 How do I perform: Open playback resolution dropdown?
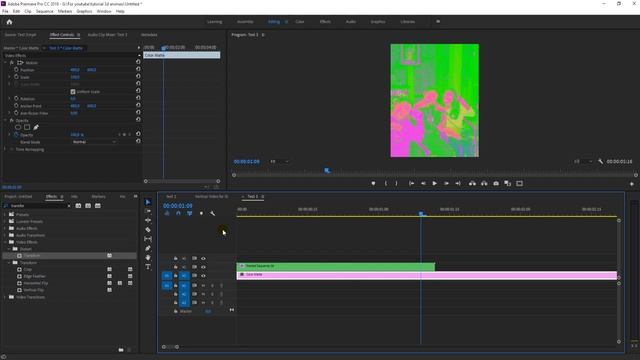click(x=583, y=162)
